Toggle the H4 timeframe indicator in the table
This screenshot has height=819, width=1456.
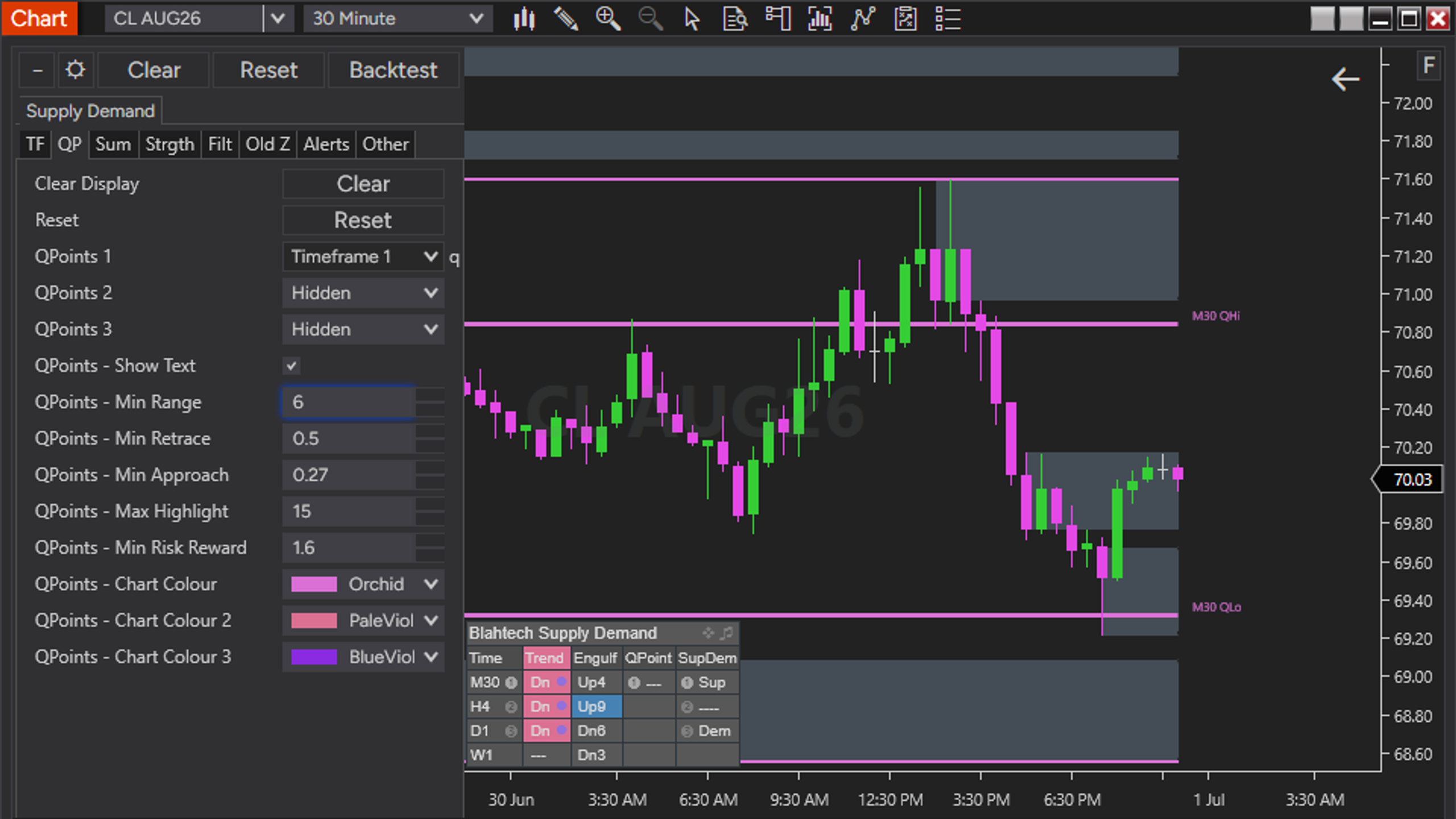(511, 707)
